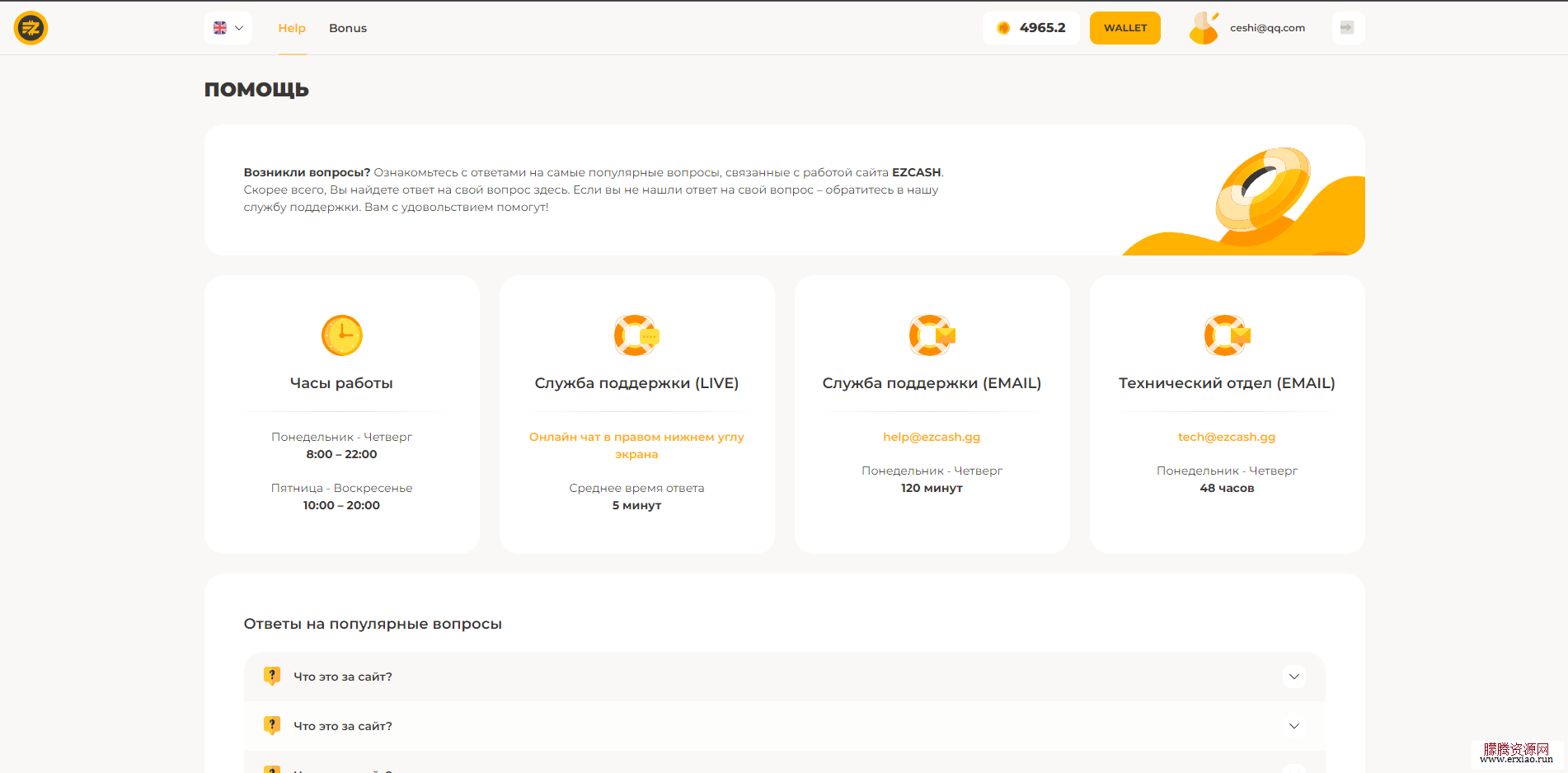1568x773 pixels.
Task: Click the Служба поддержки (LIVE) heading
Action: click(x=636, y=383)
